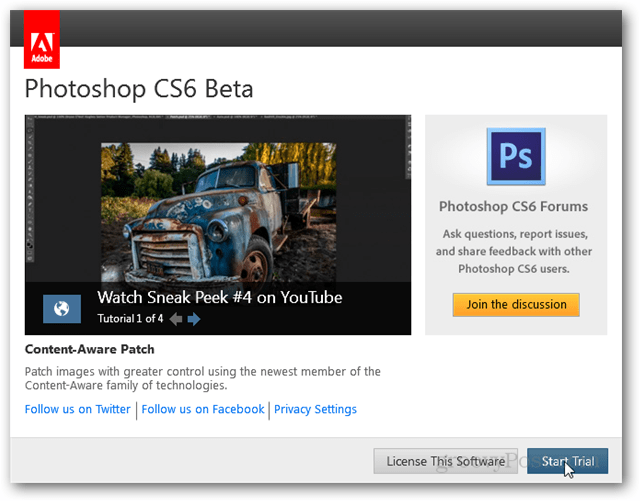640x501 pixels.
Task: Click the forums description text under the heading
Action: tap(514, 251)
